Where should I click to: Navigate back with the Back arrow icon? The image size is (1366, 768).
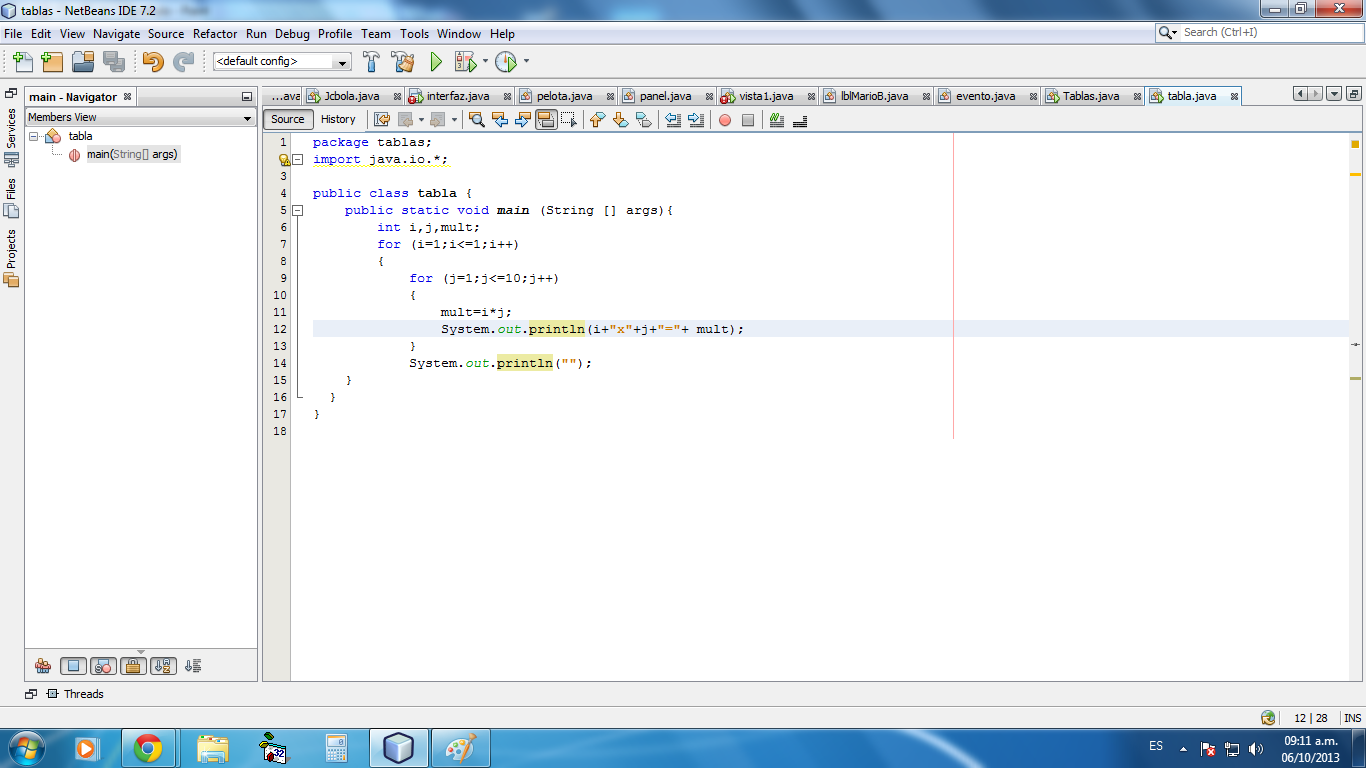pos(501,119)
